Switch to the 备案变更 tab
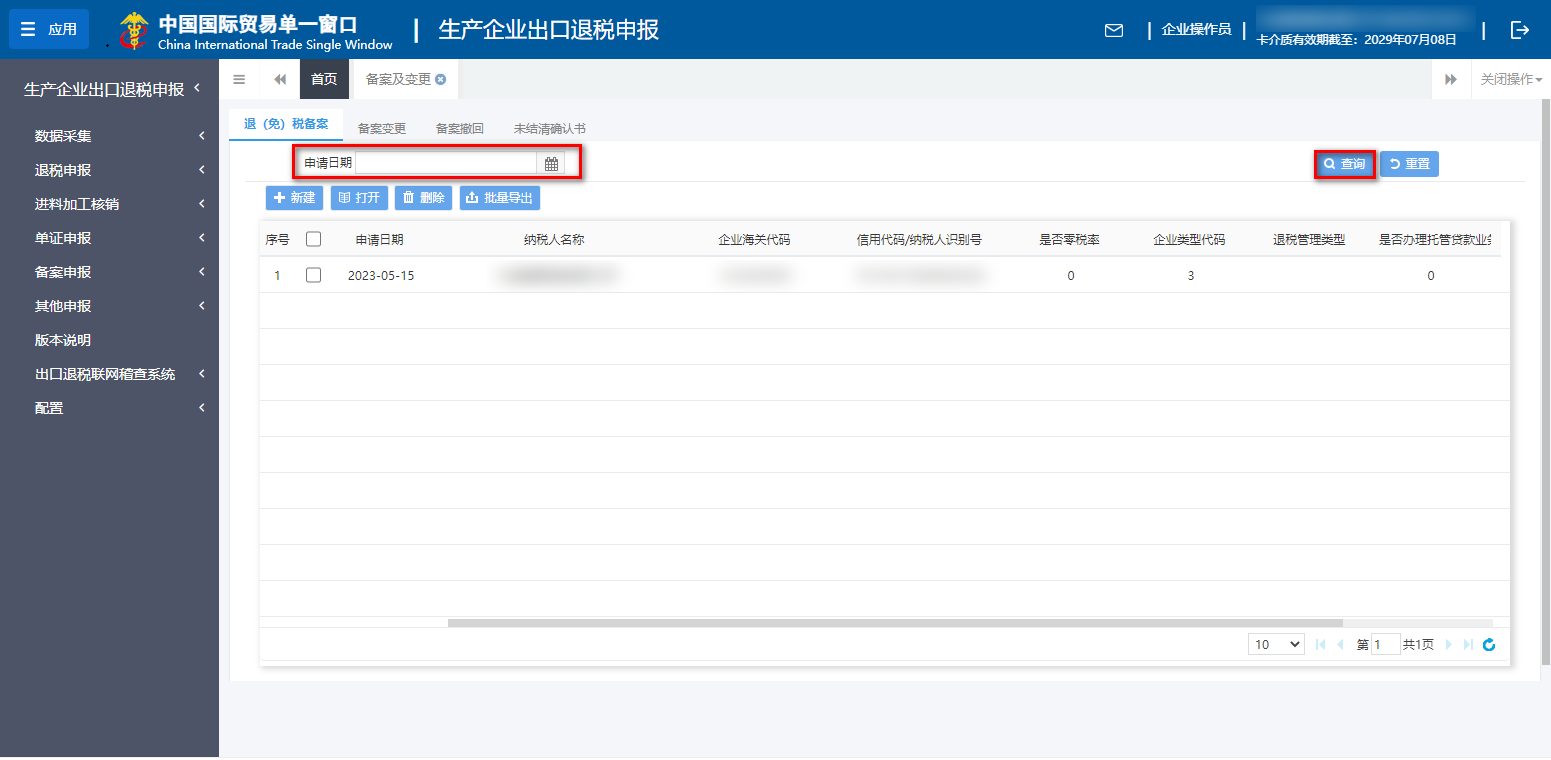Viewport: 1551px width, 760px height. [380, 128]
